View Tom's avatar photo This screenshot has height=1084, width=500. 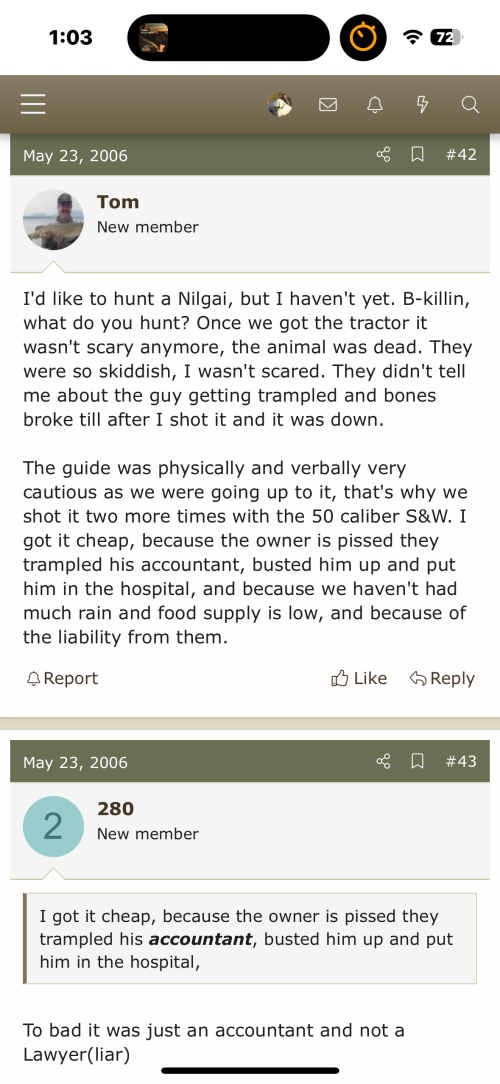point(53,219)
